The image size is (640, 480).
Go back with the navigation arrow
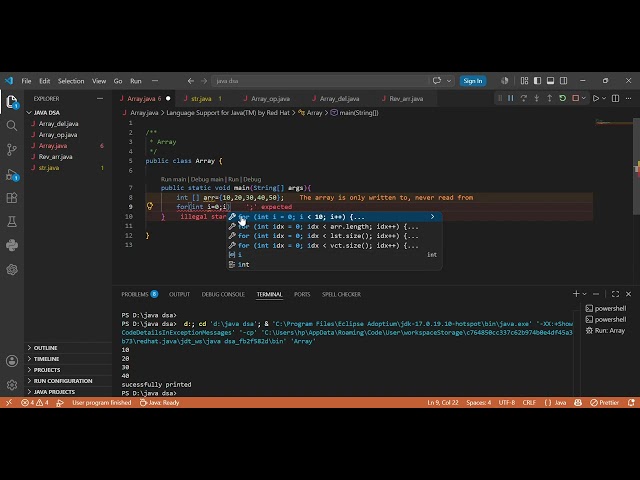[191, 81]
